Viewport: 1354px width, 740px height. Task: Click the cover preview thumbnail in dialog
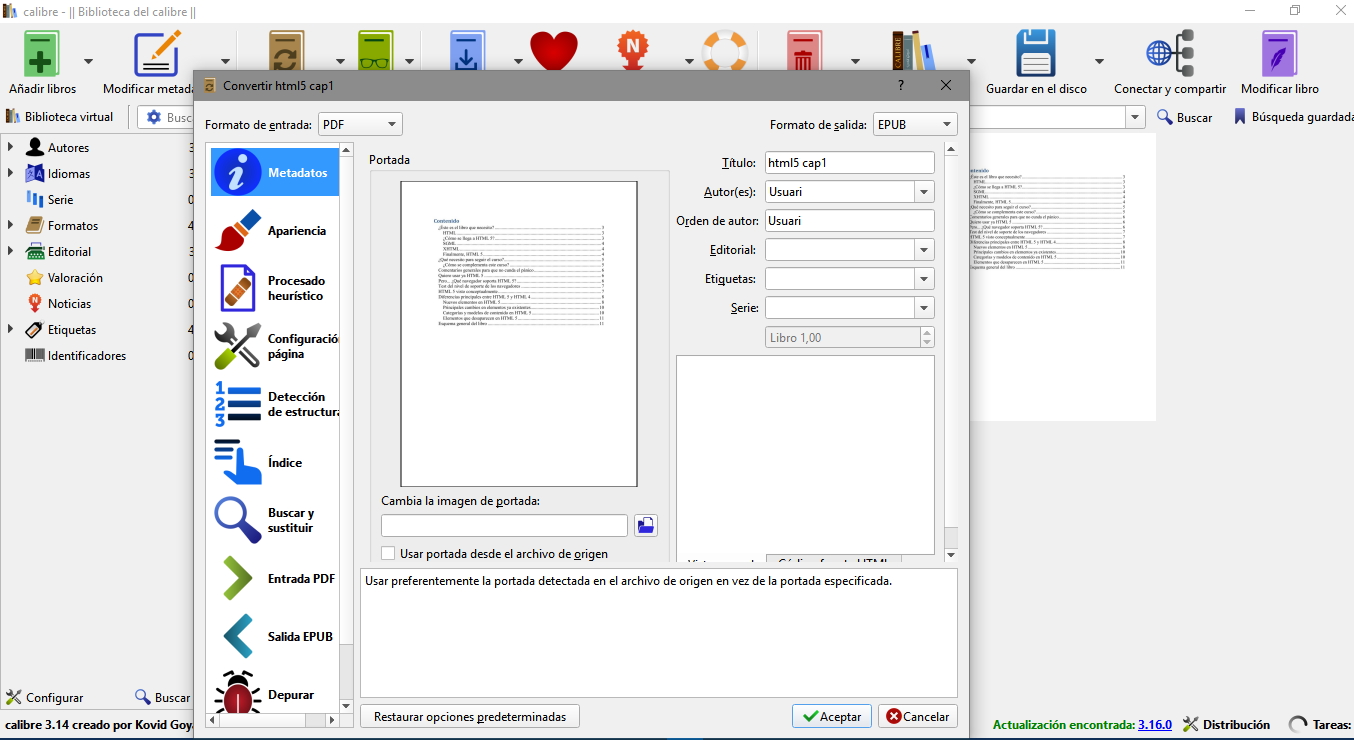(x=519, y=334)
